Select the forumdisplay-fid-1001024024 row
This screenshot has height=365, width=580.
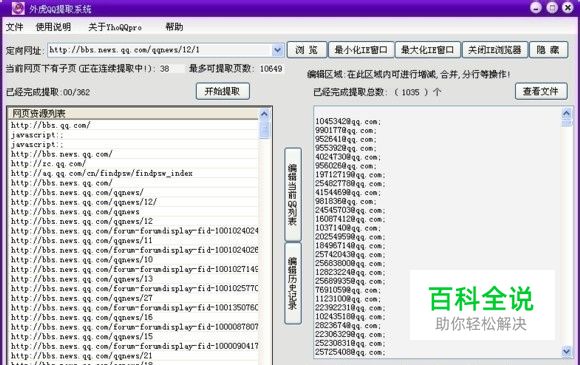tap(133, 231)
